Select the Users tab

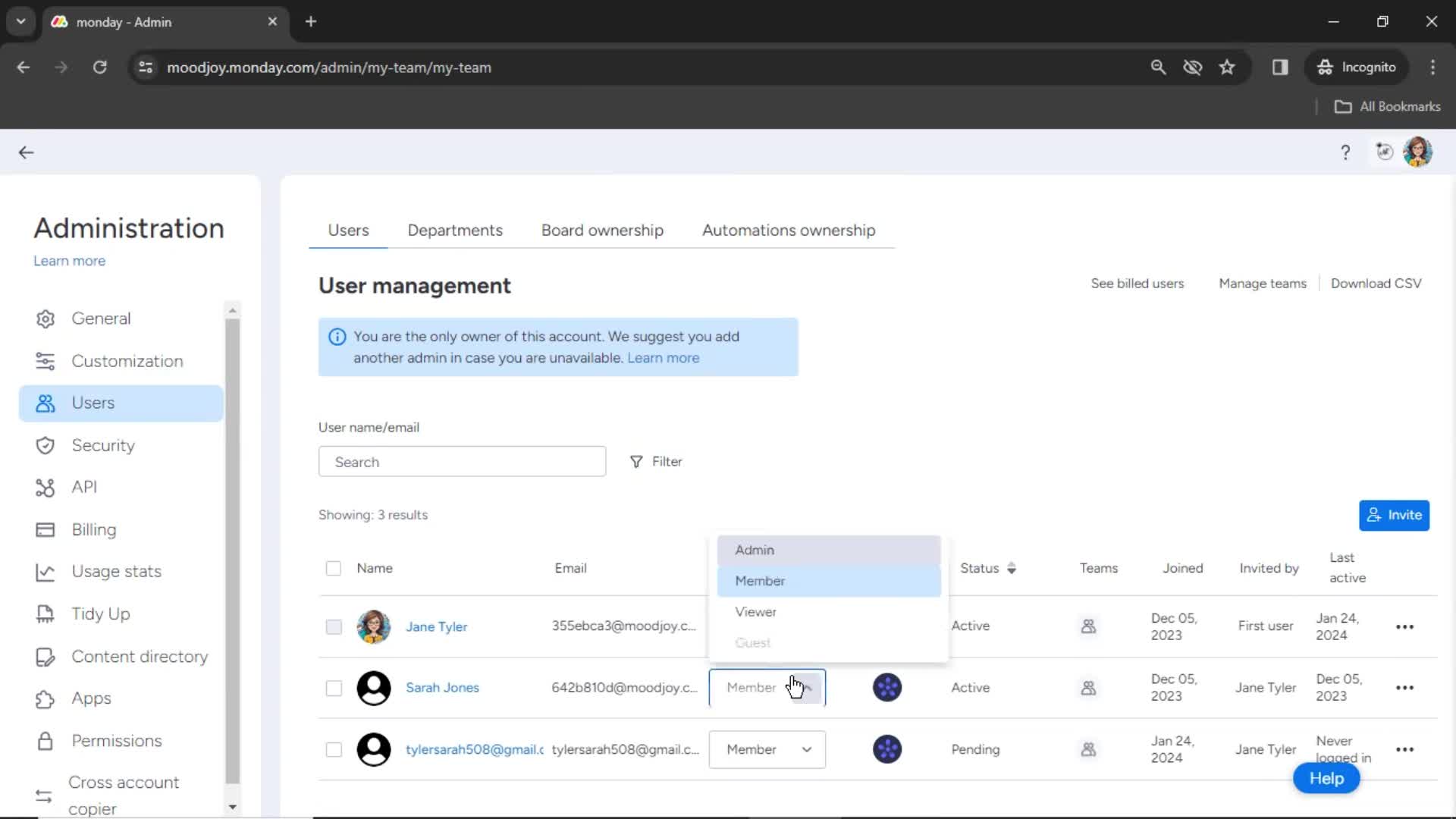click(x=348, y=231)
